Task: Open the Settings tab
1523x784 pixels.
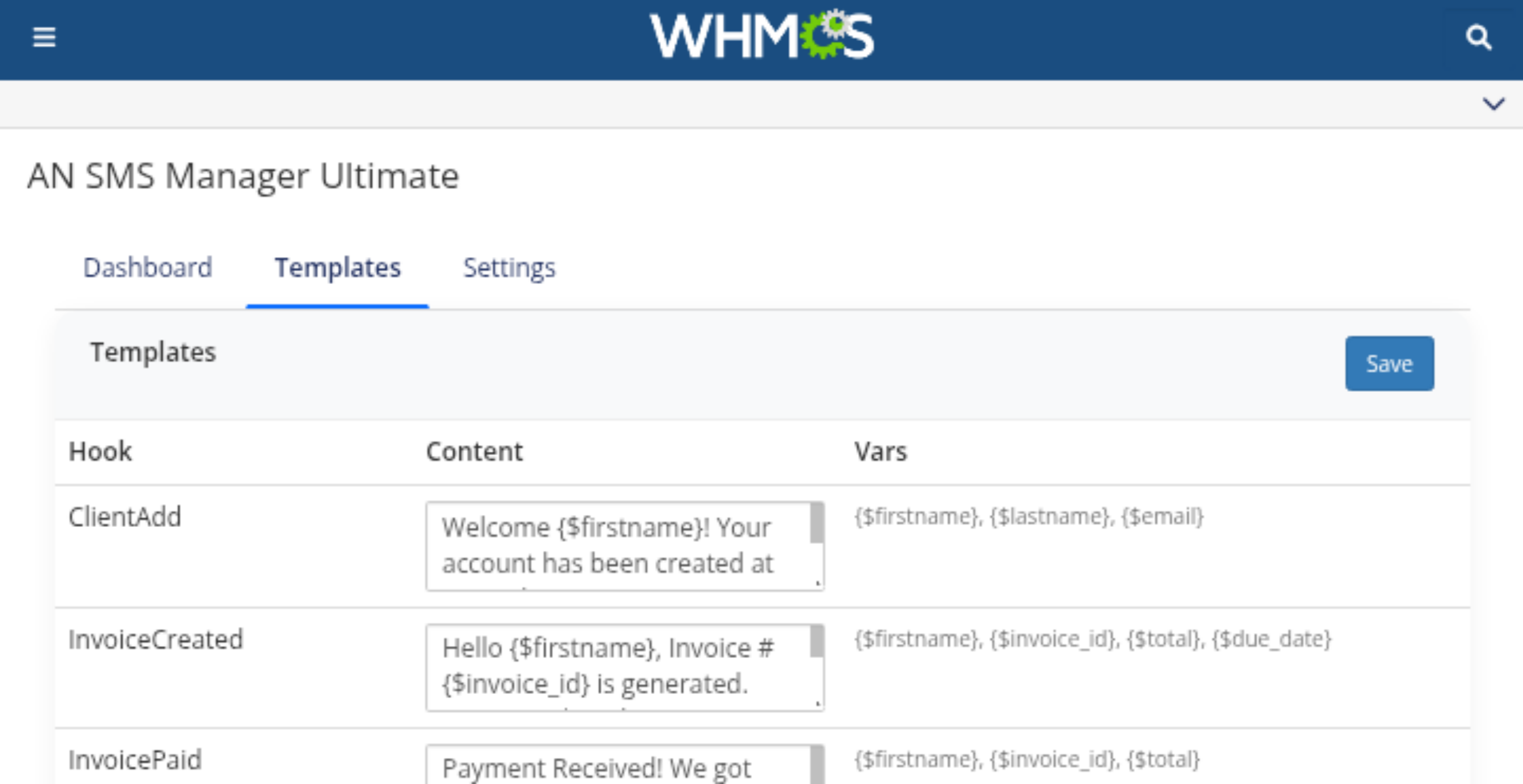Action: (x=509, y=268)
